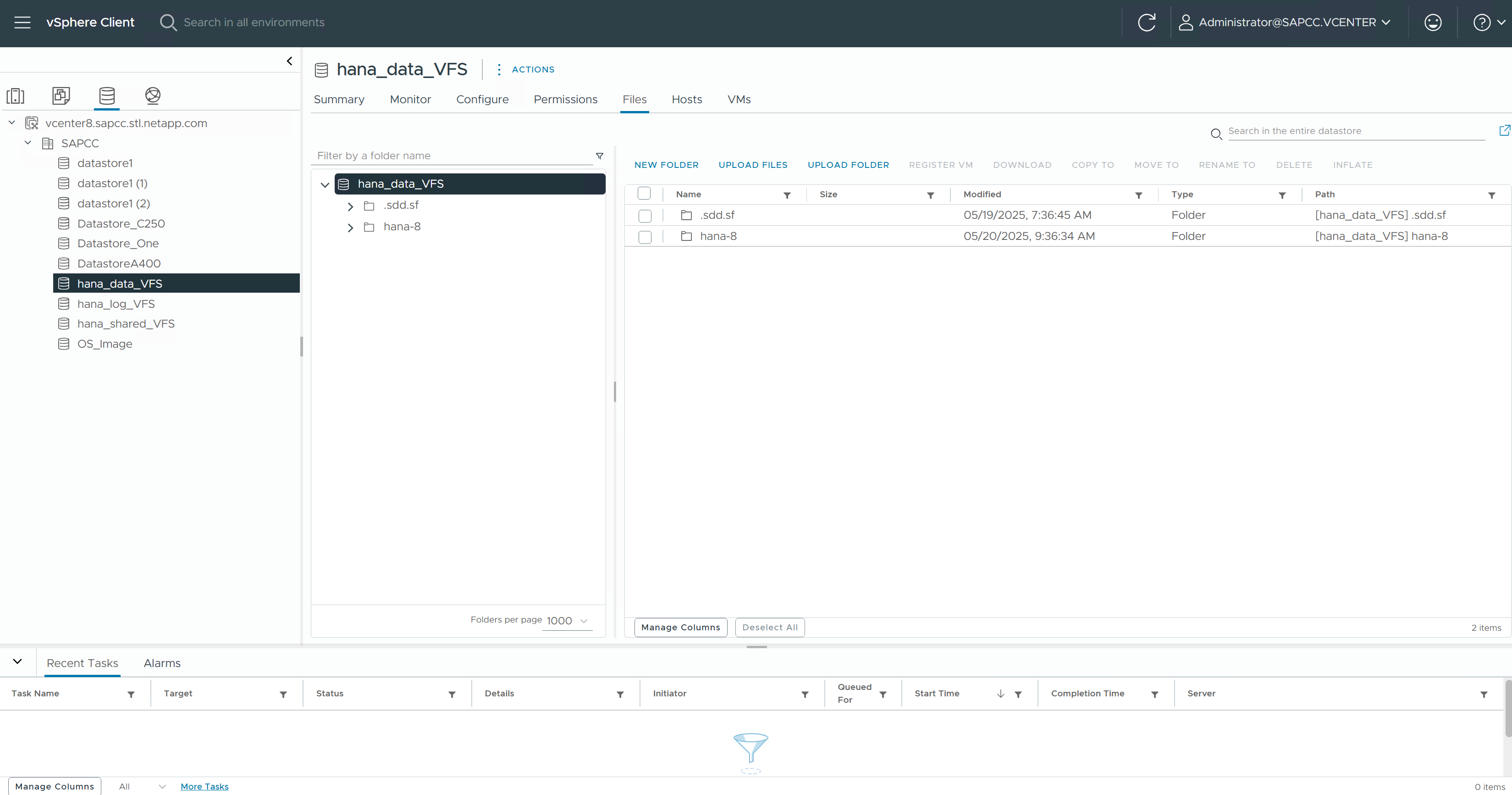
Task: Open the Networking inventory icon
Action: [153, 95]
